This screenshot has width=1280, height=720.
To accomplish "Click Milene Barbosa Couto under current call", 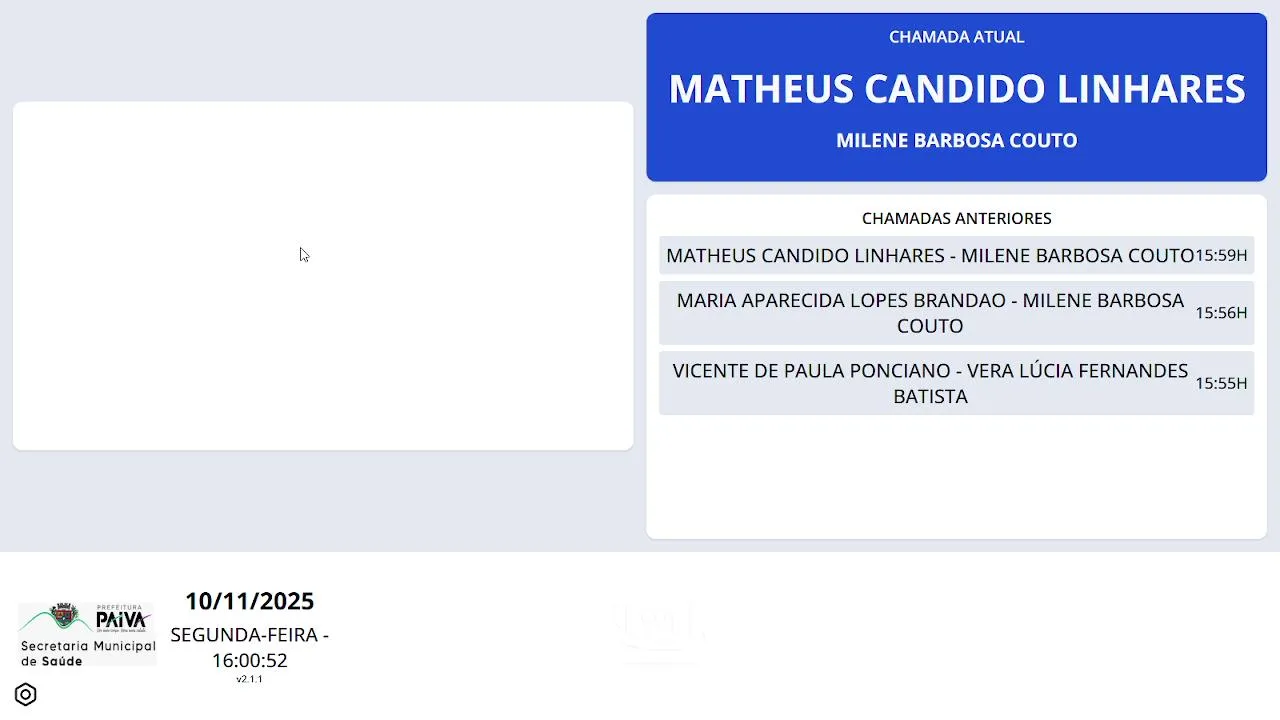I will 956,141.
